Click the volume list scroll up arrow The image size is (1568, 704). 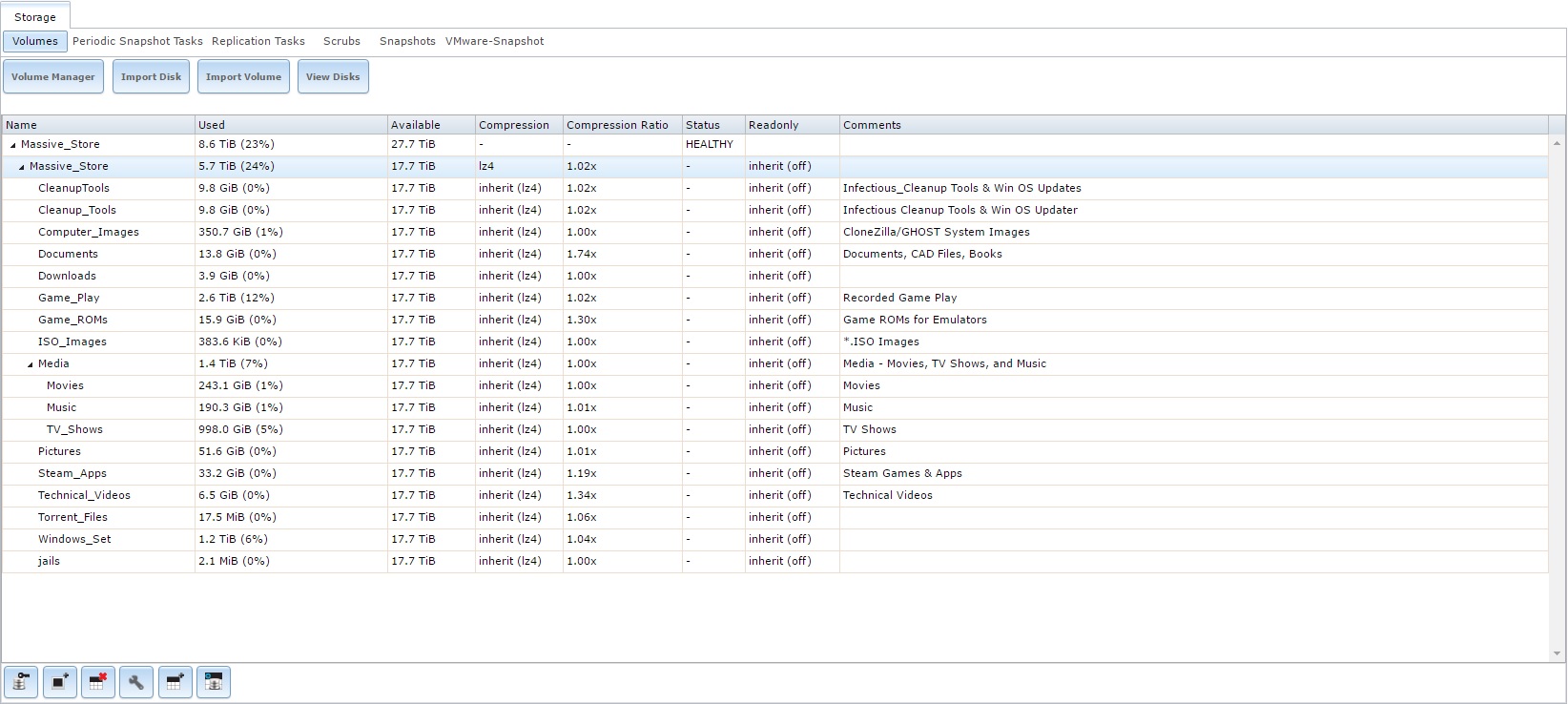tap(1558, 143)
